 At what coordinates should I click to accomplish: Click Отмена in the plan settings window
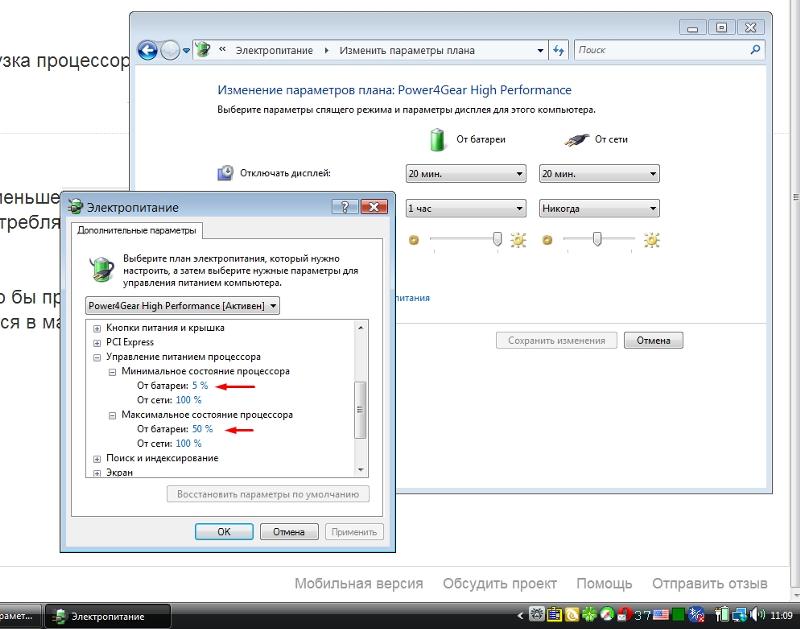(x=653, y=340)
